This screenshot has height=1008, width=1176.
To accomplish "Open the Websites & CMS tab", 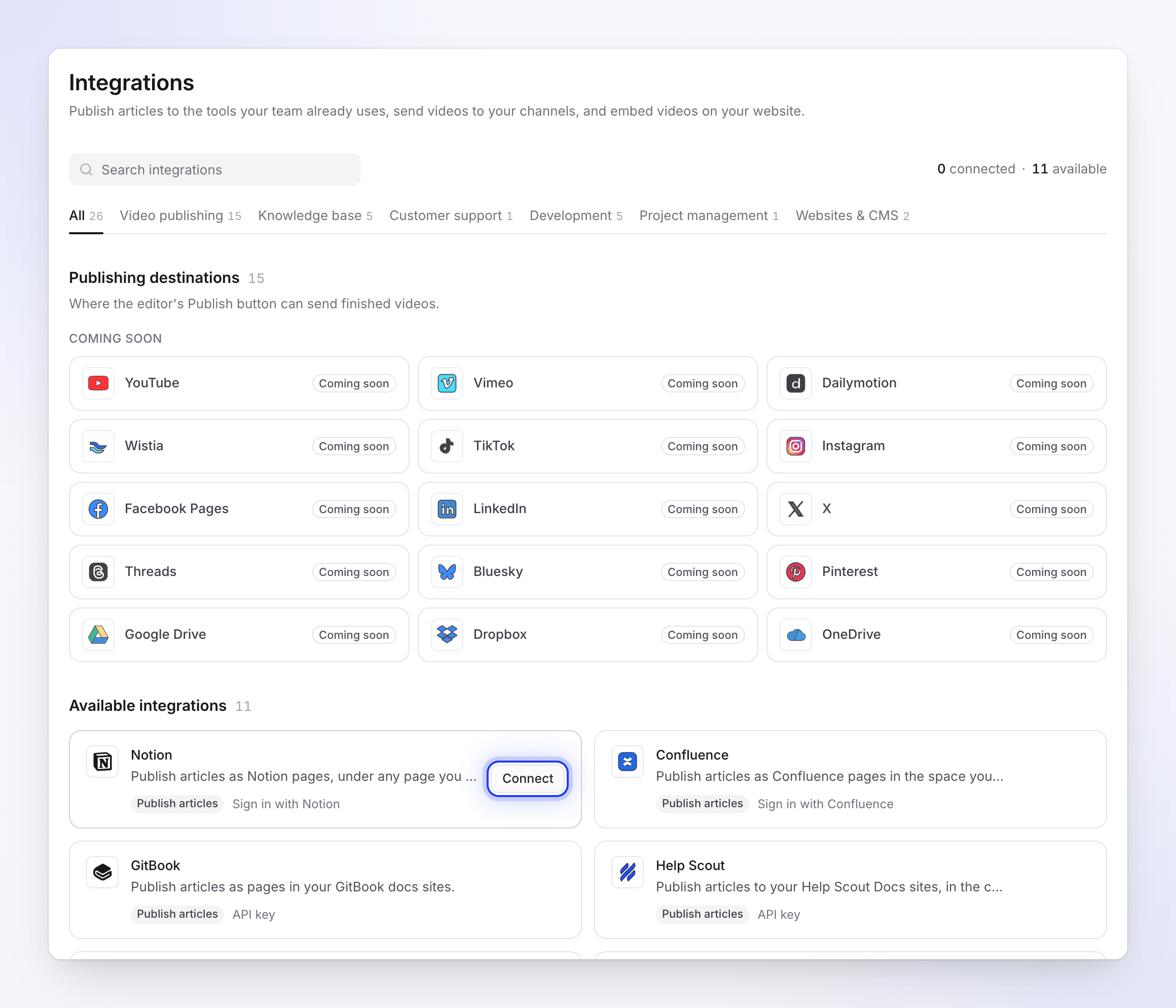I will pos(852,216).
